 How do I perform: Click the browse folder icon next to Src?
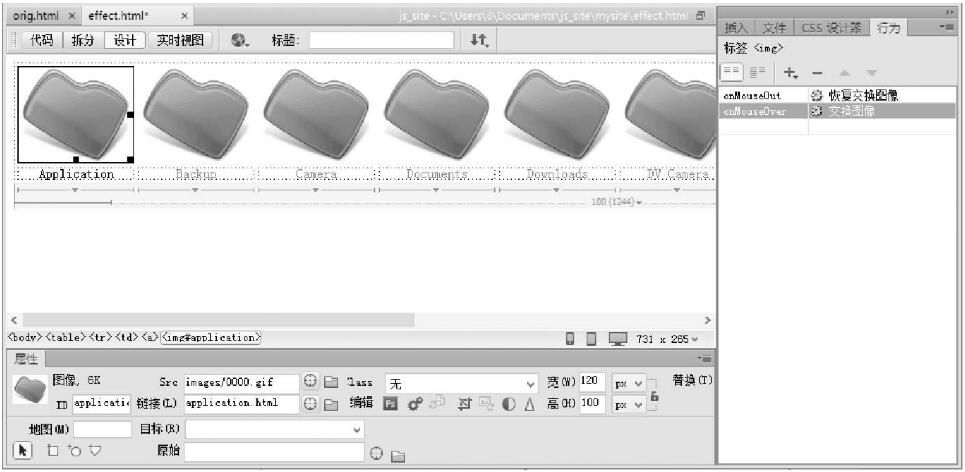[x=331, y=382]
